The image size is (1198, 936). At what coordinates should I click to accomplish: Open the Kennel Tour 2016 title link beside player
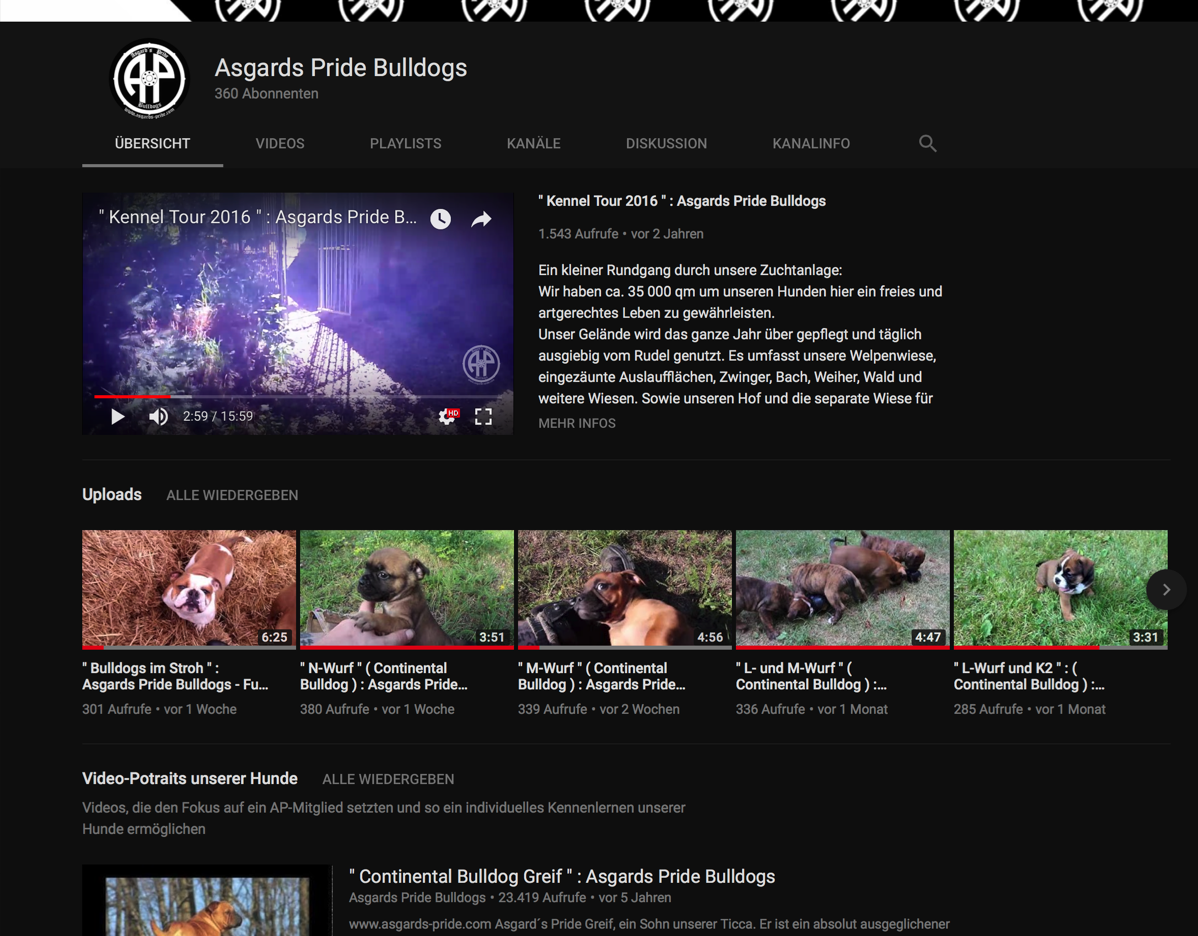pyautogui.click(x=682, y=201)
